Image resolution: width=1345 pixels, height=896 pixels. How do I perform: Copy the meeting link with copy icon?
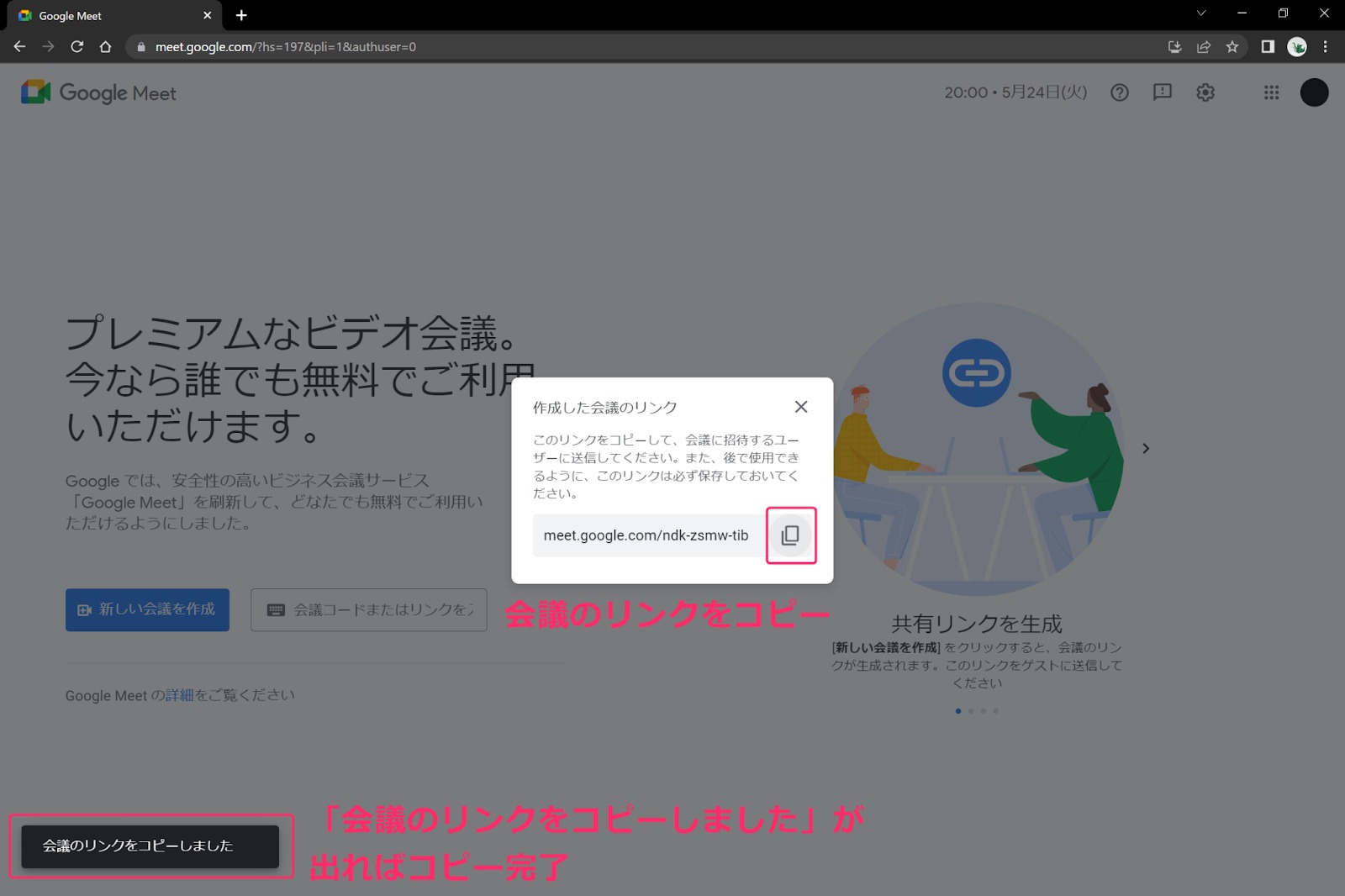[x=790, y=535]
